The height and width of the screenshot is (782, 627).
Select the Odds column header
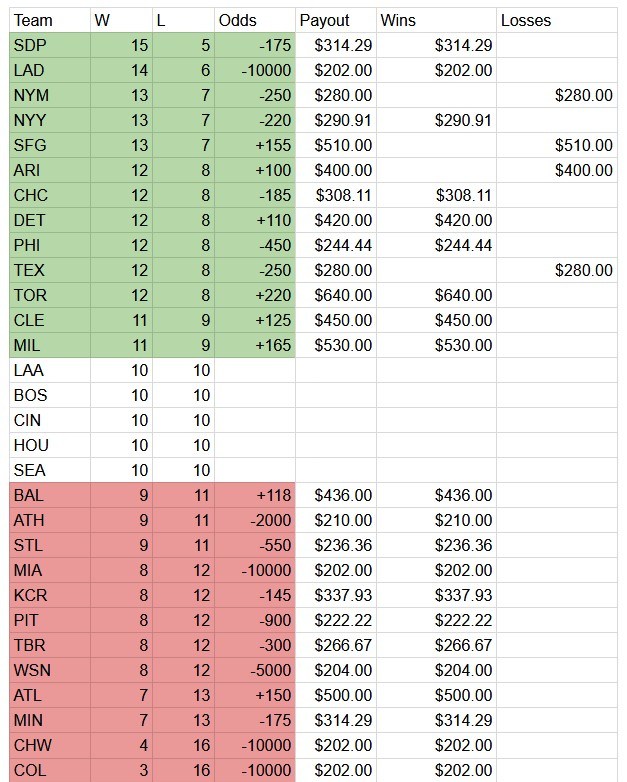point(255,21)
